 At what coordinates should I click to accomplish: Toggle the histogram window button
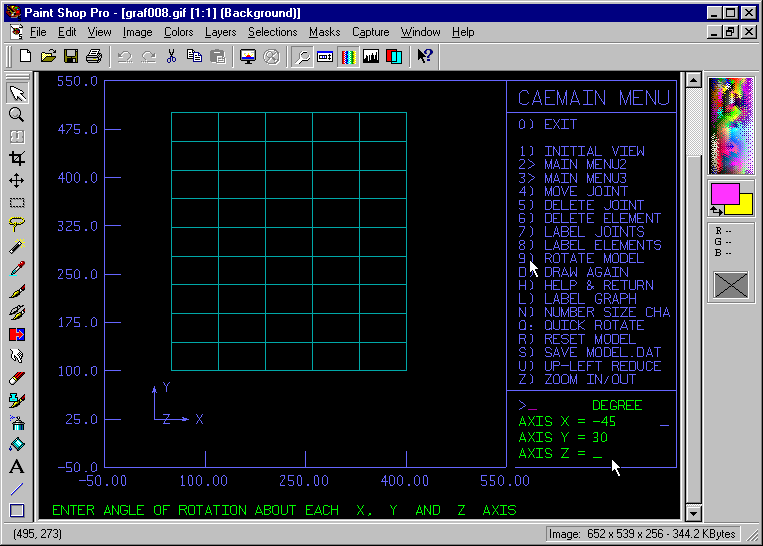pos(371,56)
